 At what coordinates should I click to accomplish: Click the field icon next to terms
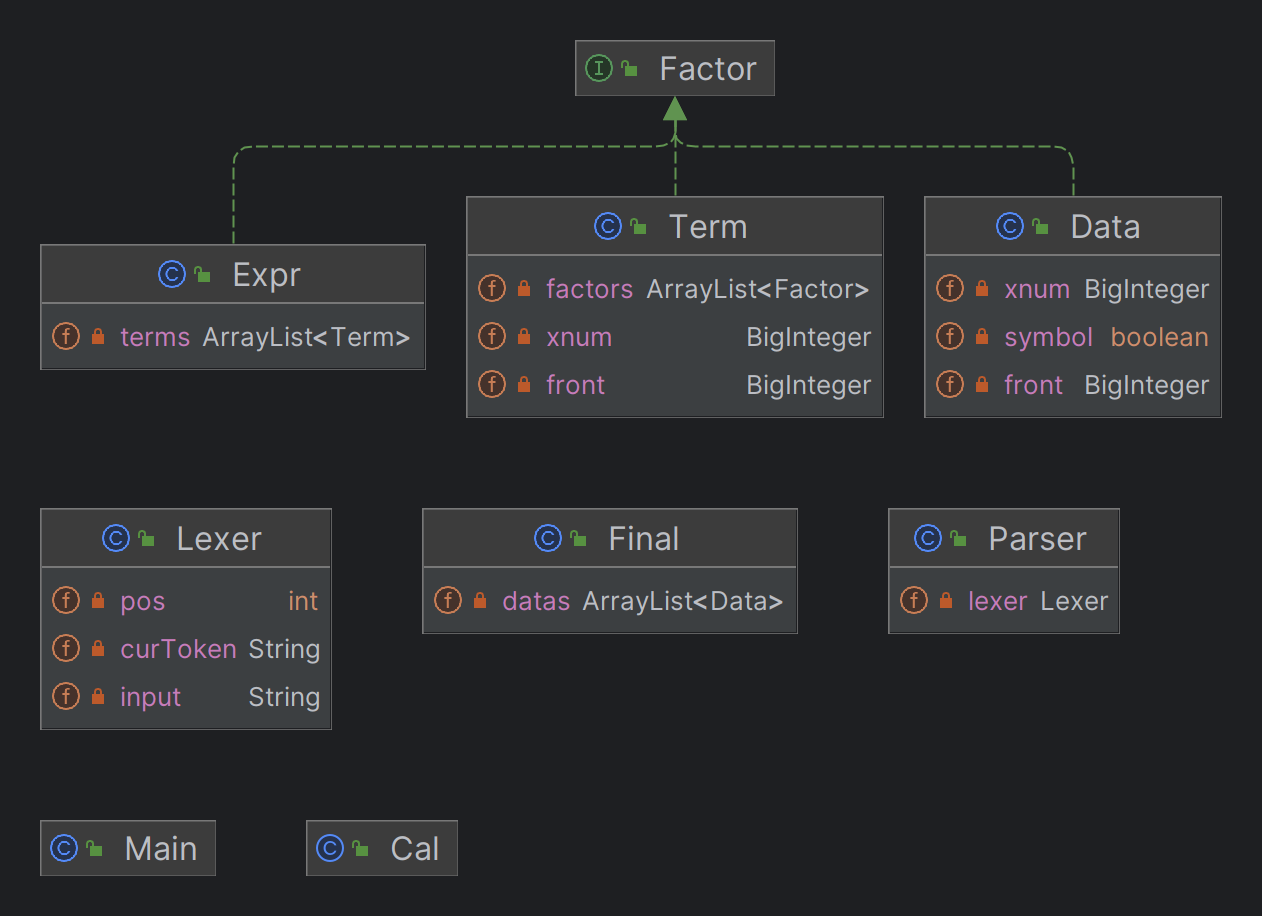66,336
